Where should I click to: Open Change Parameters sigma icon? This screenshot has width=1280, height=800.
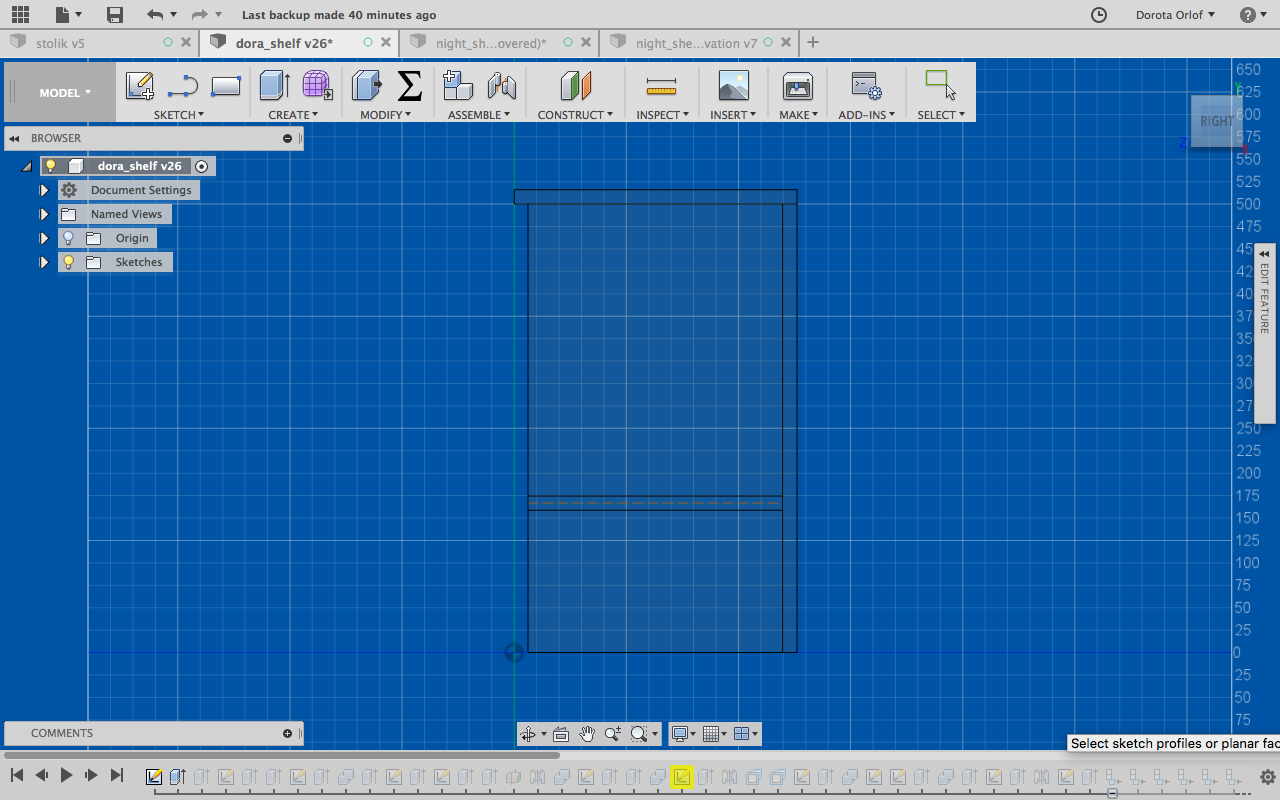[x=410, y=86]
